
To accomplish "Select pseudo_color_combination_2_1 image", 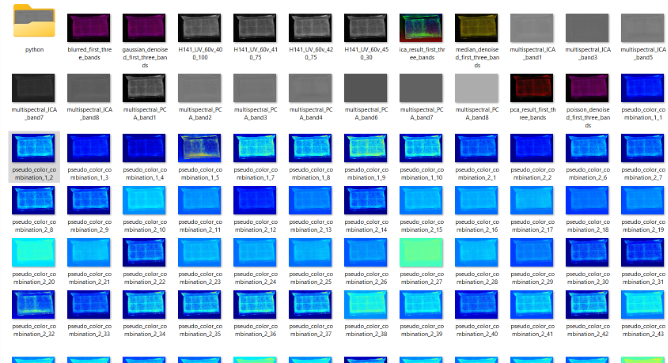I will pos(476,148).
